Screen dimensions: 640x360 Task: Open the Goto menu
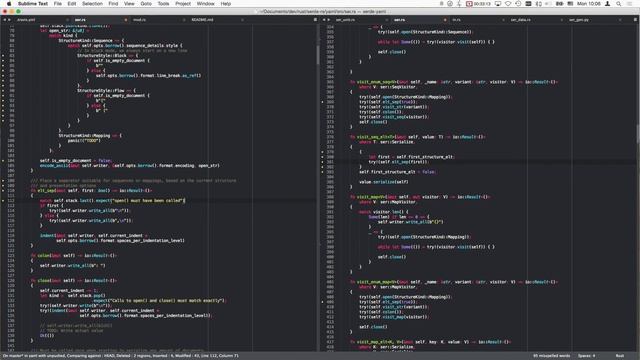click(x=146, y=4)
